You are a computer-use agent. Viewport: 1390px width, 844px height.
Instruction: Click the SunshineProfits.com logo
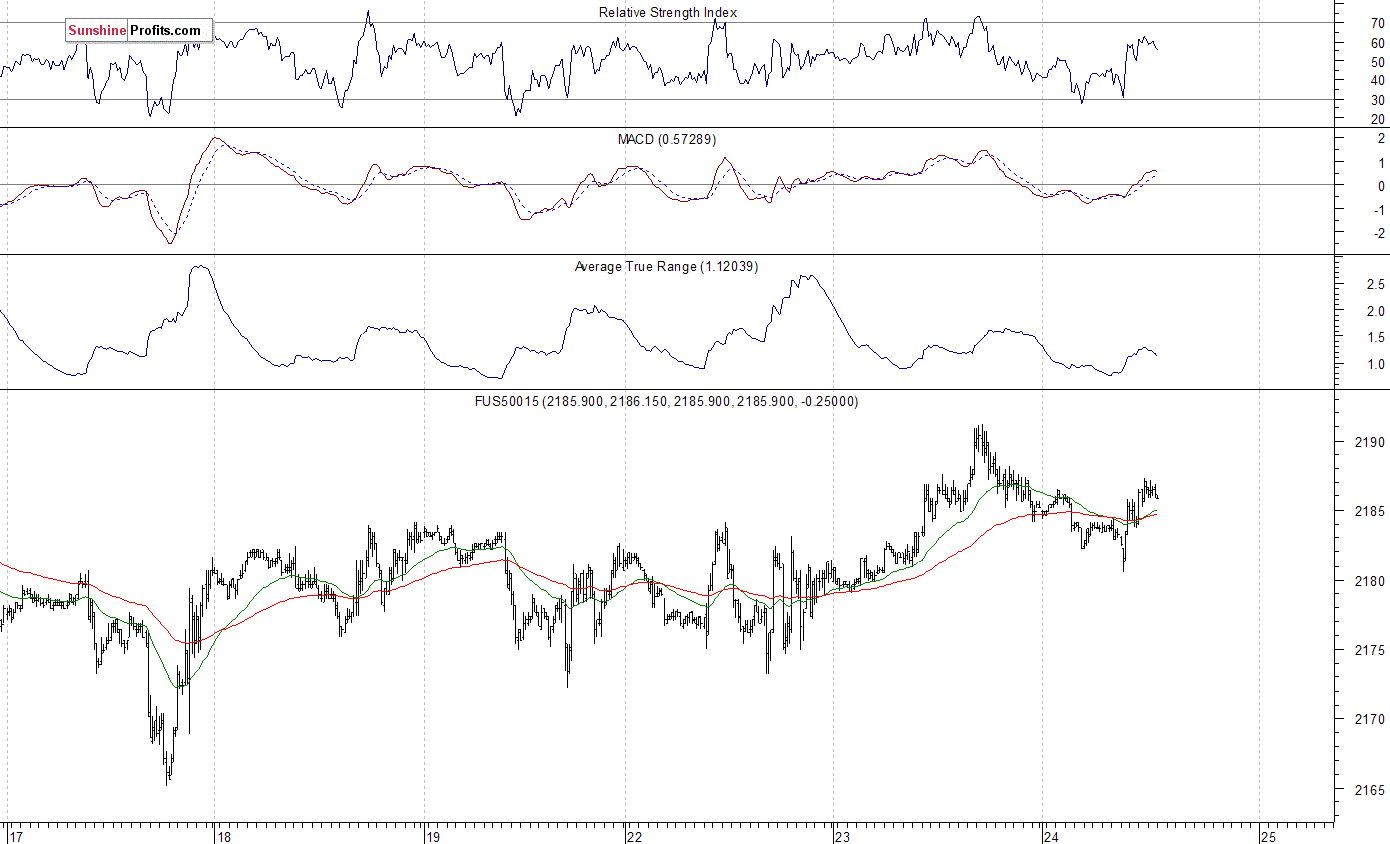140,31
